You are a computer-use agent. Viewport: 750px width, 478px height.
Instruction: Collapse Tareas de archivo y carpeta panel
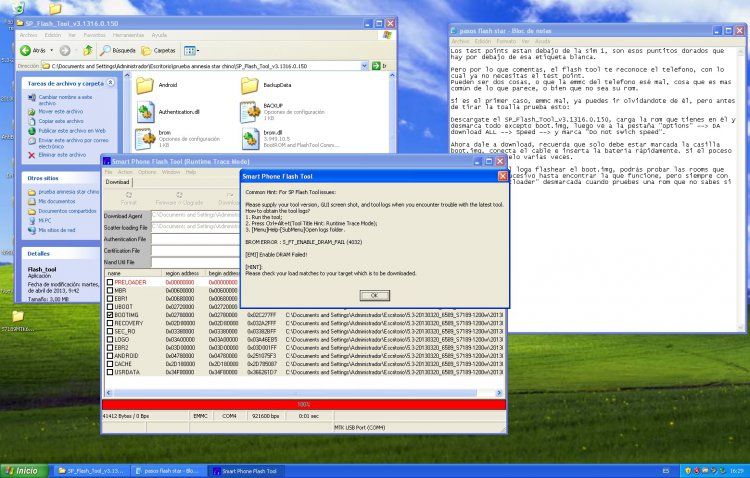pyautogui.click(x=110, y=83)
